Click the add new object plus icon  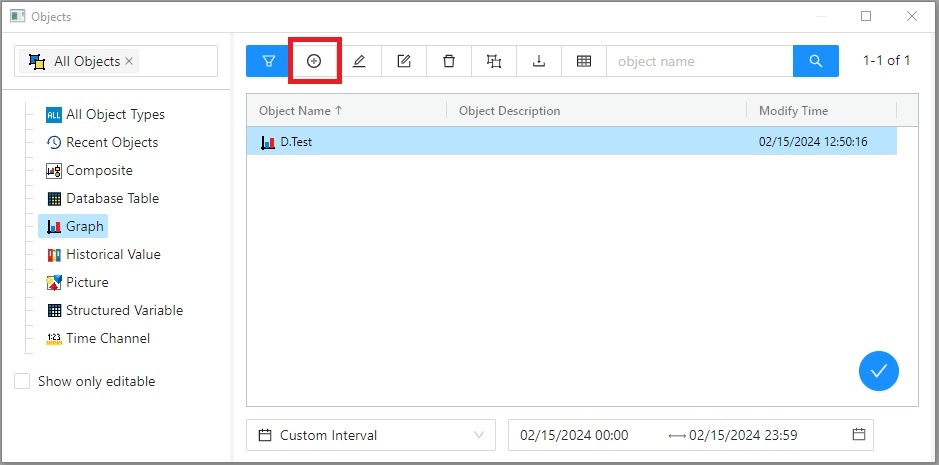pos(314,61)
